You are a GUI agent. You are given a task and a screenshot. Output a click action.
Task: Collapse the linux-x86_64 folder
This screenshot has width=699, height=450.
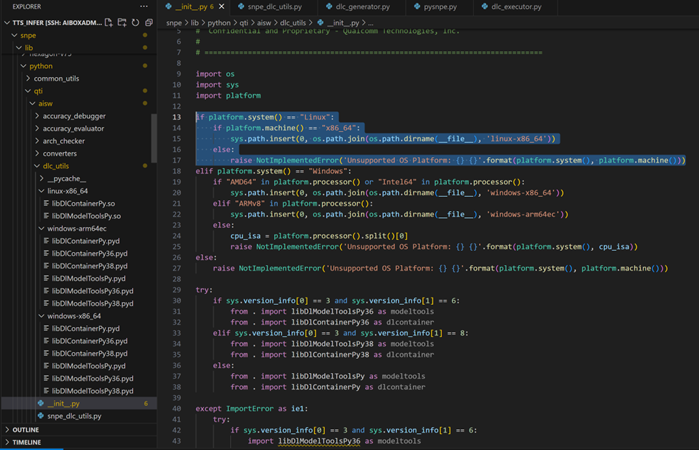(67, 190)
